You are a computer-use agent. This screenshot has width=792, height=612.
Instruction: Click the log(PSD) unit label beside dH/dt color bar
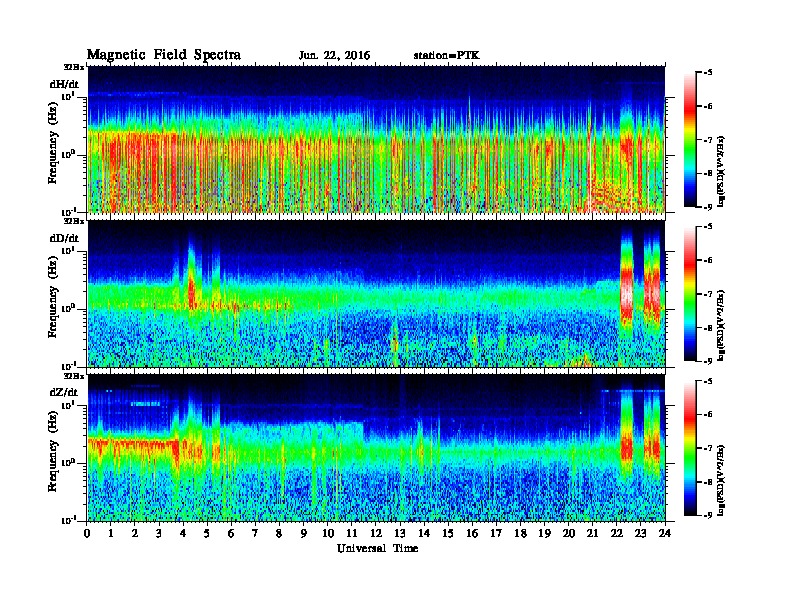[x=721, y=171]
